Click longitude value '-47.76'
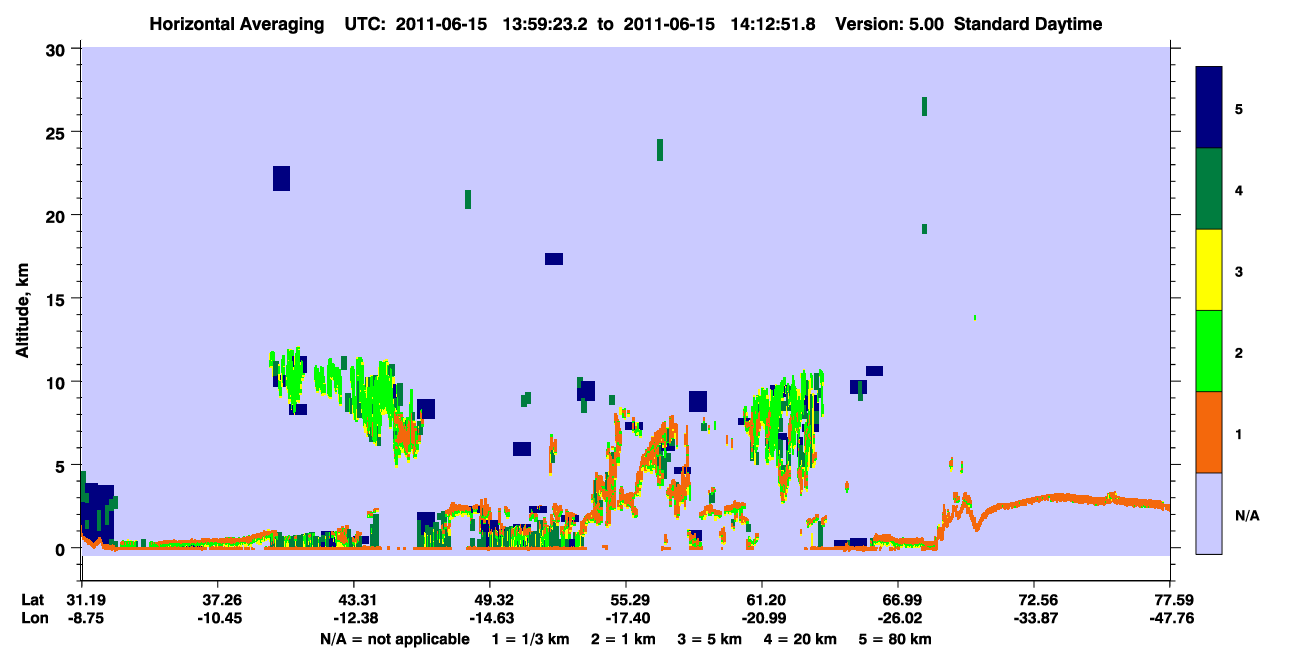Viewport: 1300px width, 667px height. point(1170,618)
